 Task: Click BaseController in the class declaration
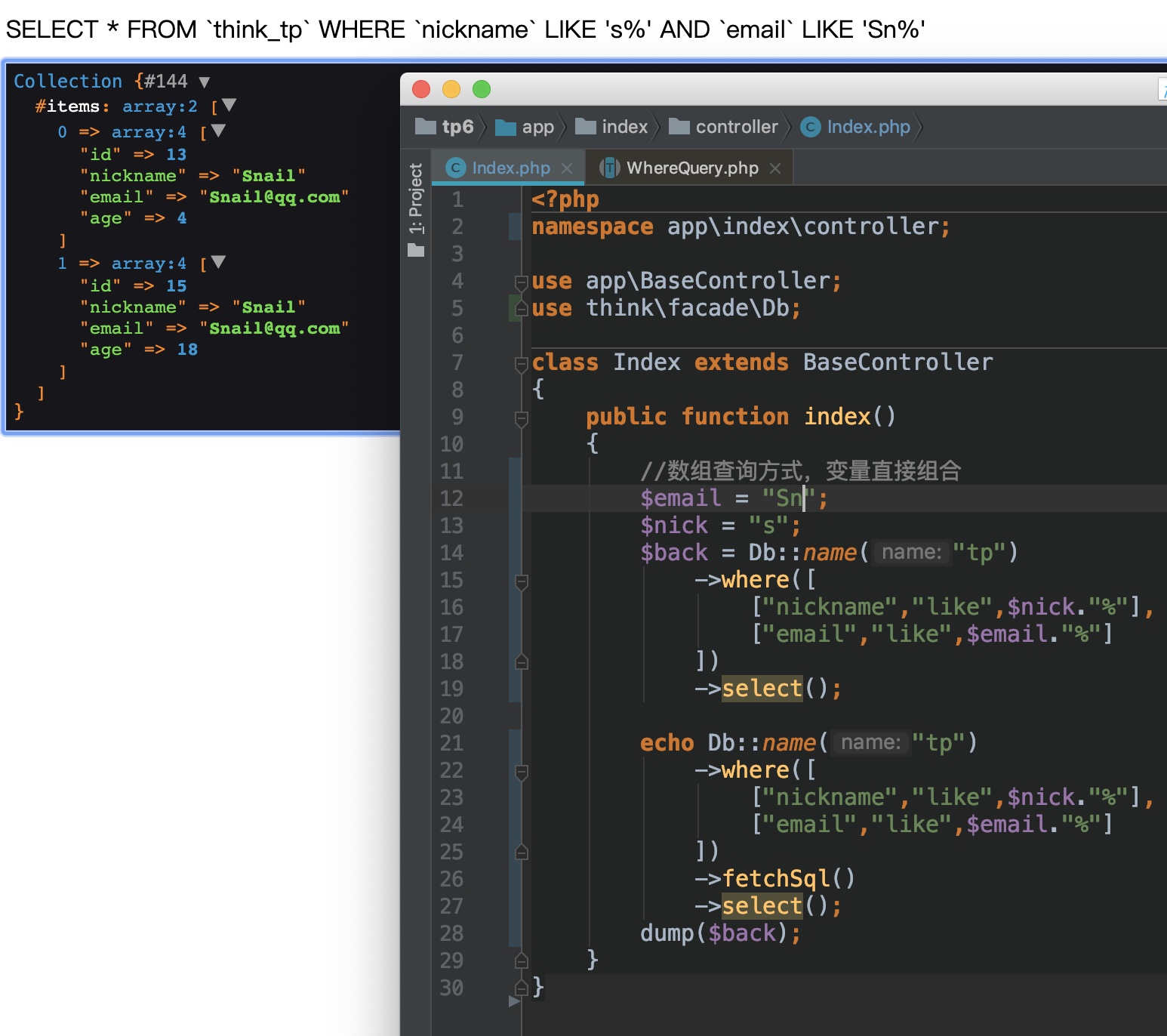point(898,362)
